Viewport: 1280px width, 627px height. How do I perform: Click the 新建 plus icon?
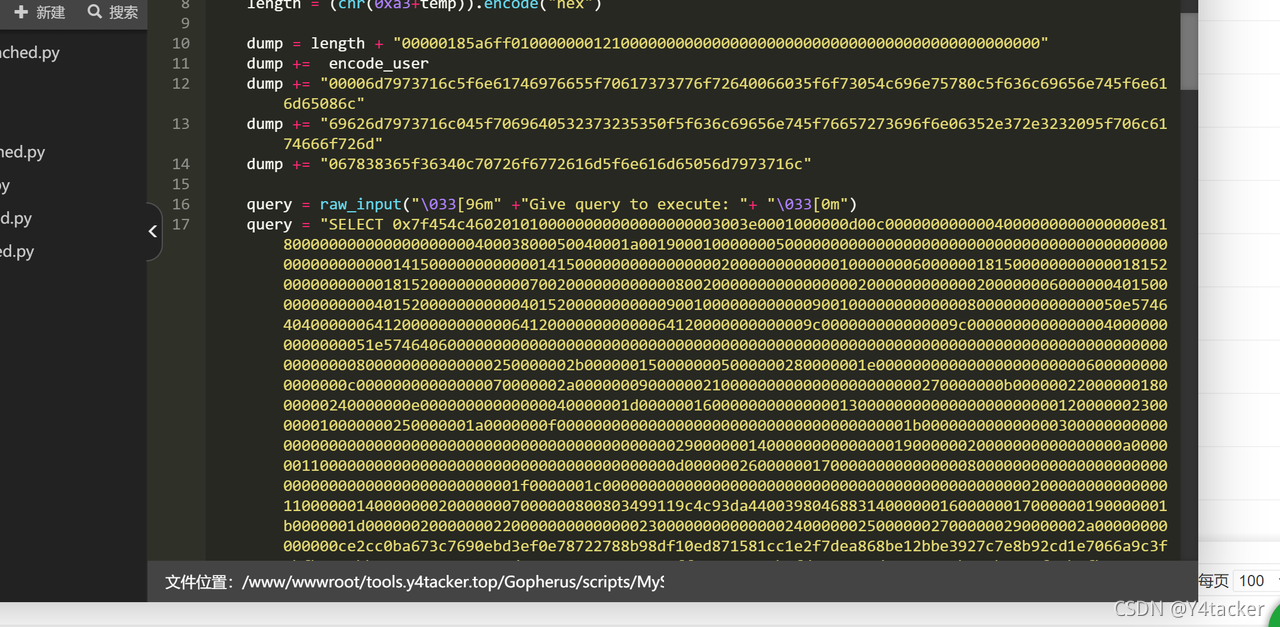click(x=20, y=12)
